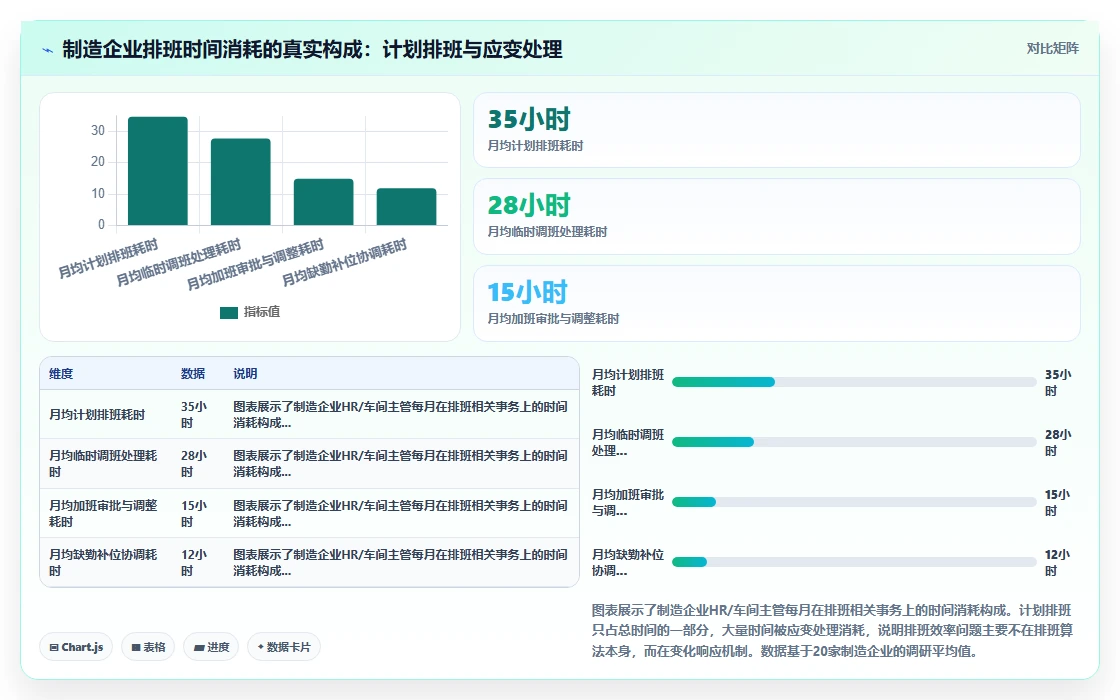Image resolution: width=1120 pixels, height=700 pixels.
Task: Click the 月均计划排班耗时 progress bar
Action: click(854, 382)
